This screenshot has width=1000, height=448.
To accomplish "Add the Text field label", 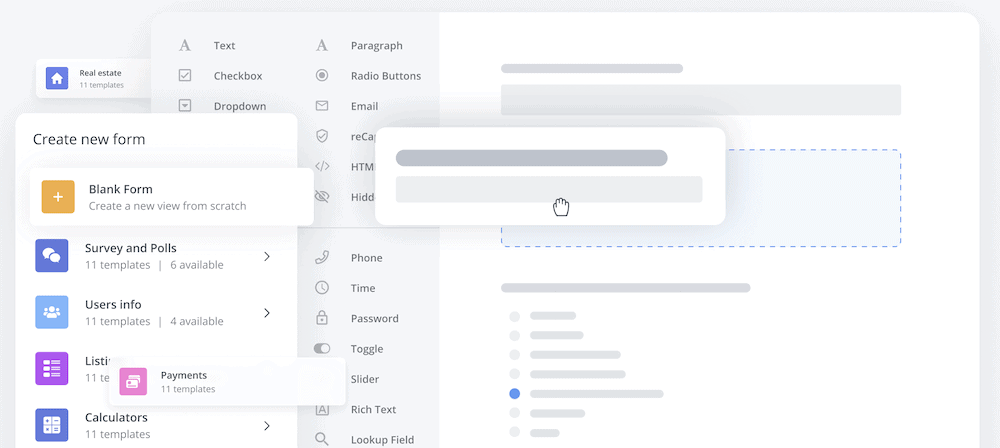I will point(224,45).
